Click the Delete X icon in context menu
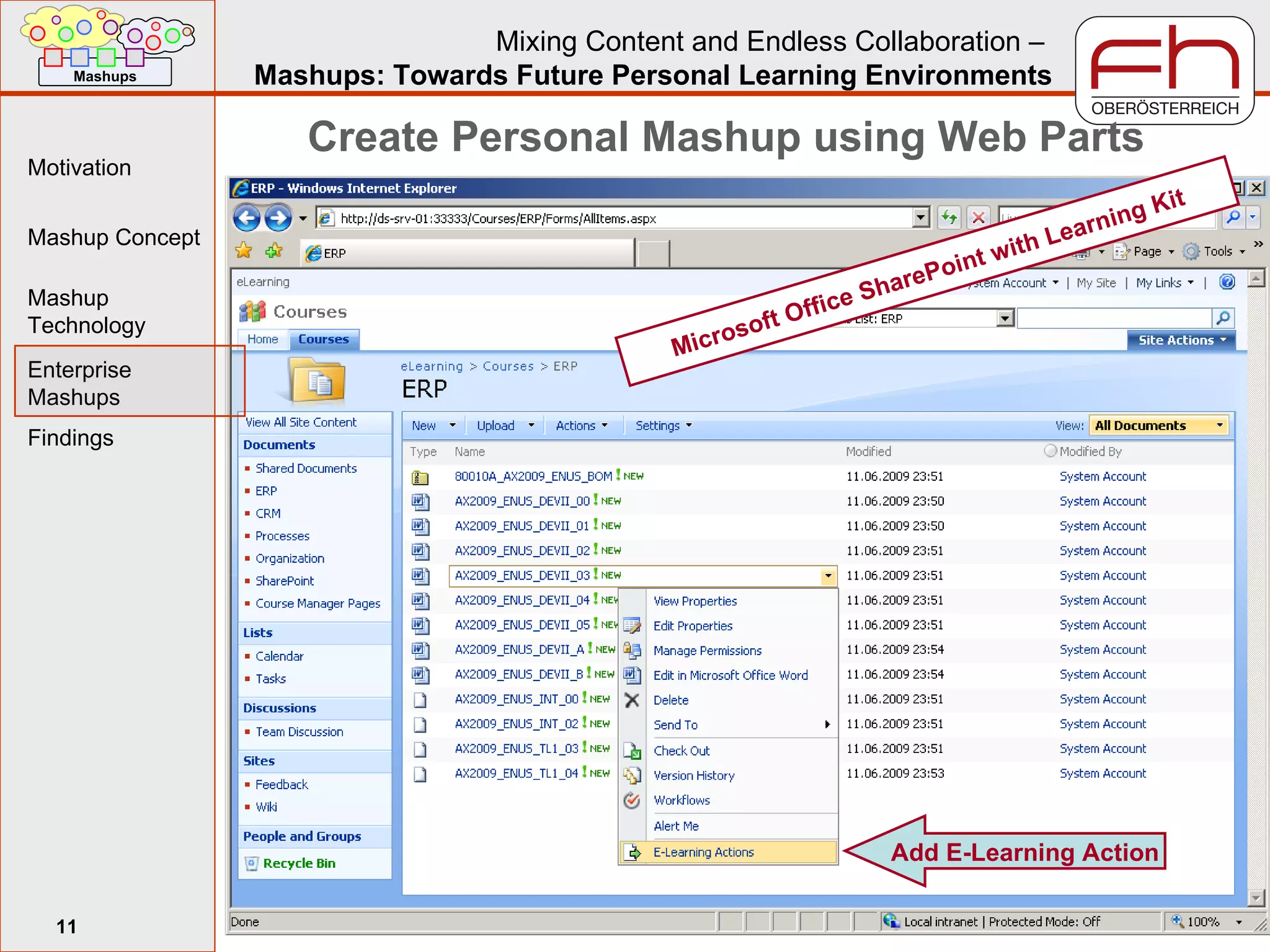 coord(632,700)
